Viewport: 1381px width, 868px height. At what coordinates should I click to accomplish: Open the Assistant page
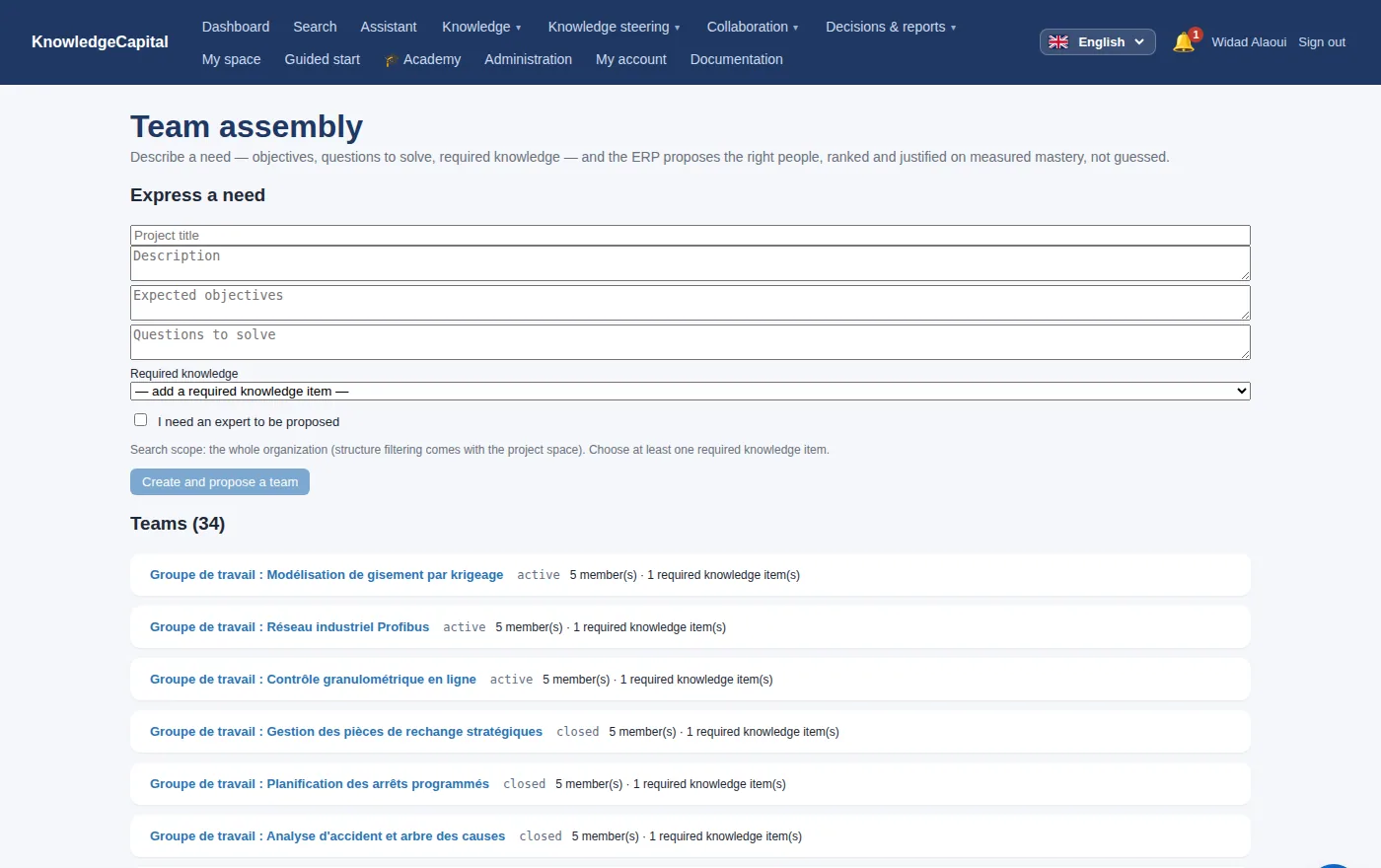tap(389, 27)
